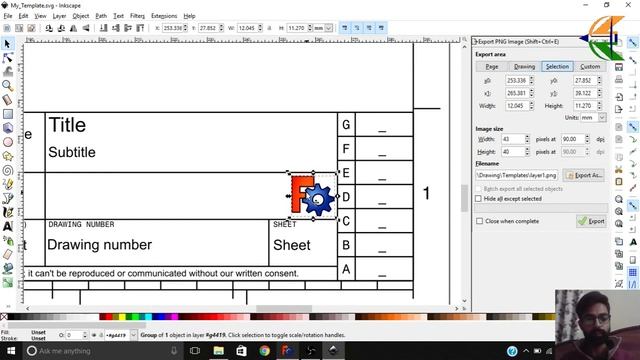Enable Hide all except selected checkbox

tap(478, 198)
